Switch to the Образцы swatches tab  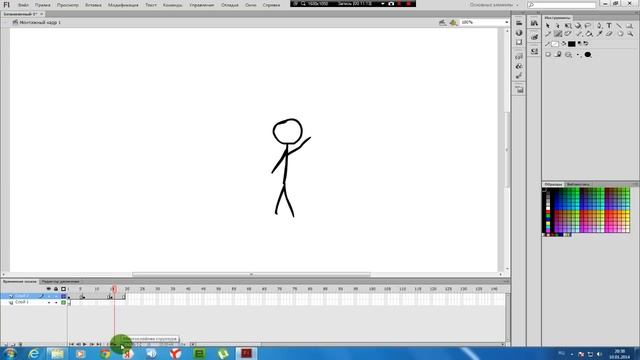tap(553, 184)
